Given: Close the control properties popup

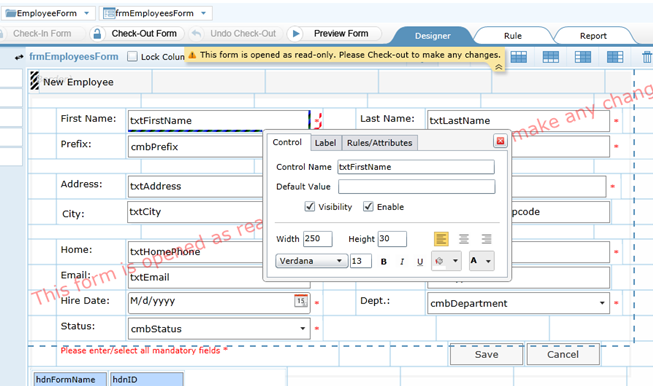Looking at the screenshot, I should [500, 141].
